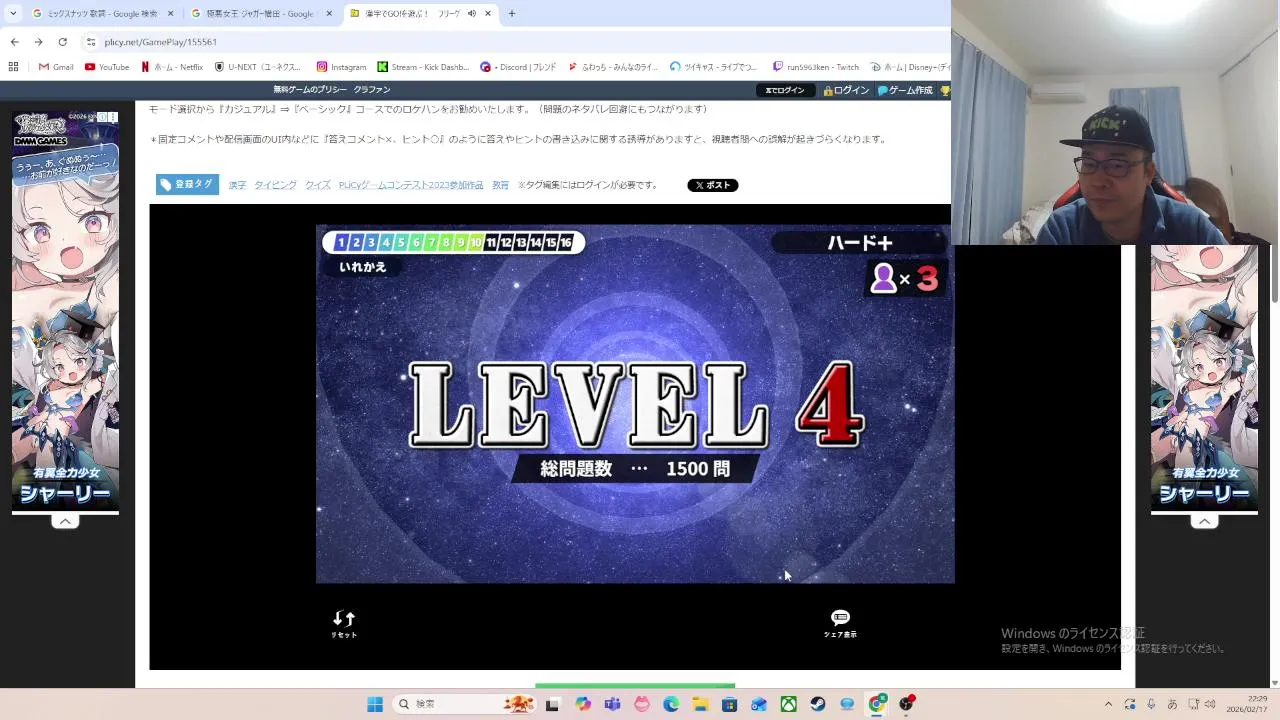Open Xbox app from the taskbar
The height and width of the screenshot is (720, 1280).
[789, 704]
